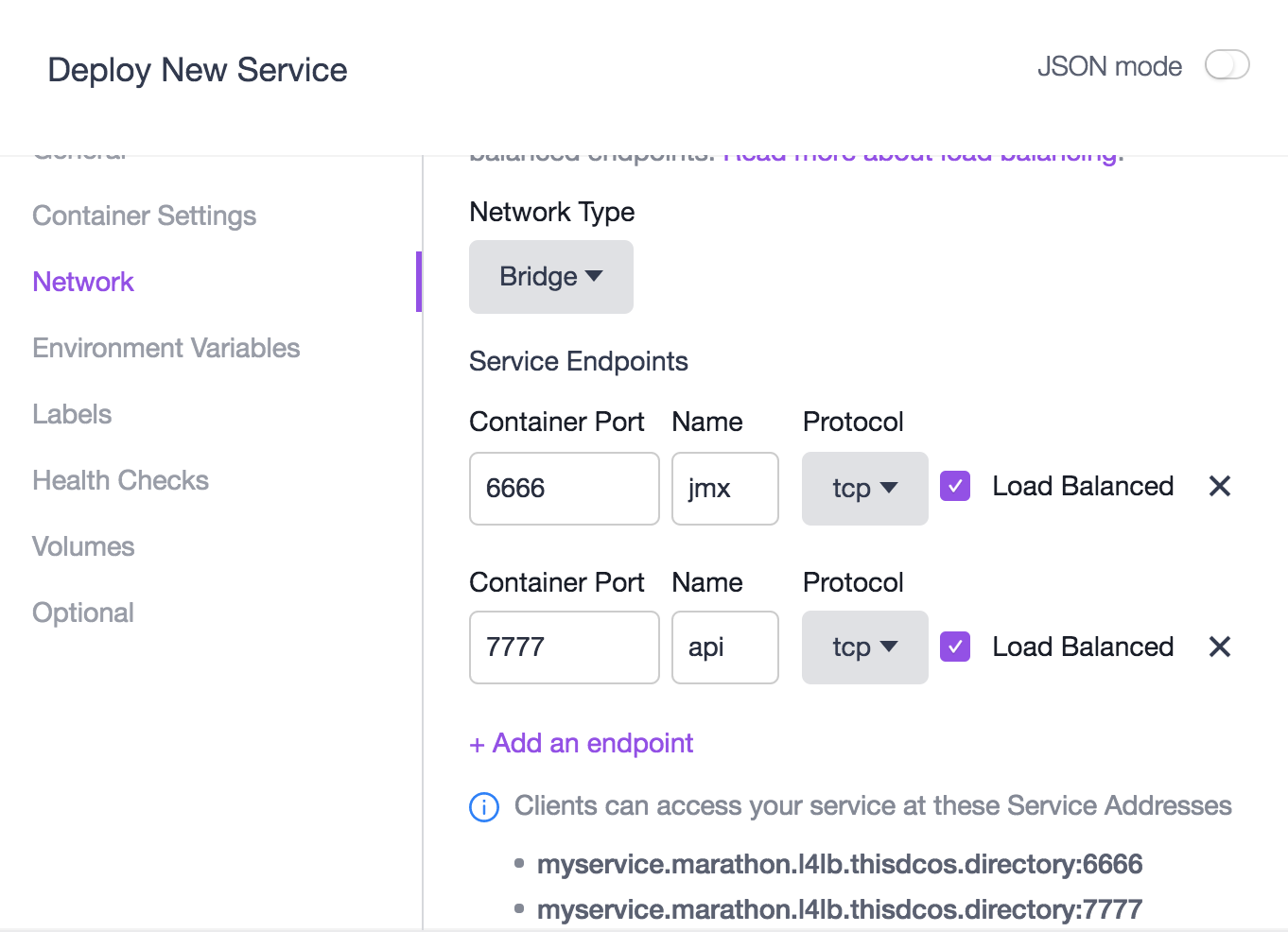This screenshot has height=932, width=1288.
Task: Remove the jmx endpoint with X icon
Action: coord(1219,487)
